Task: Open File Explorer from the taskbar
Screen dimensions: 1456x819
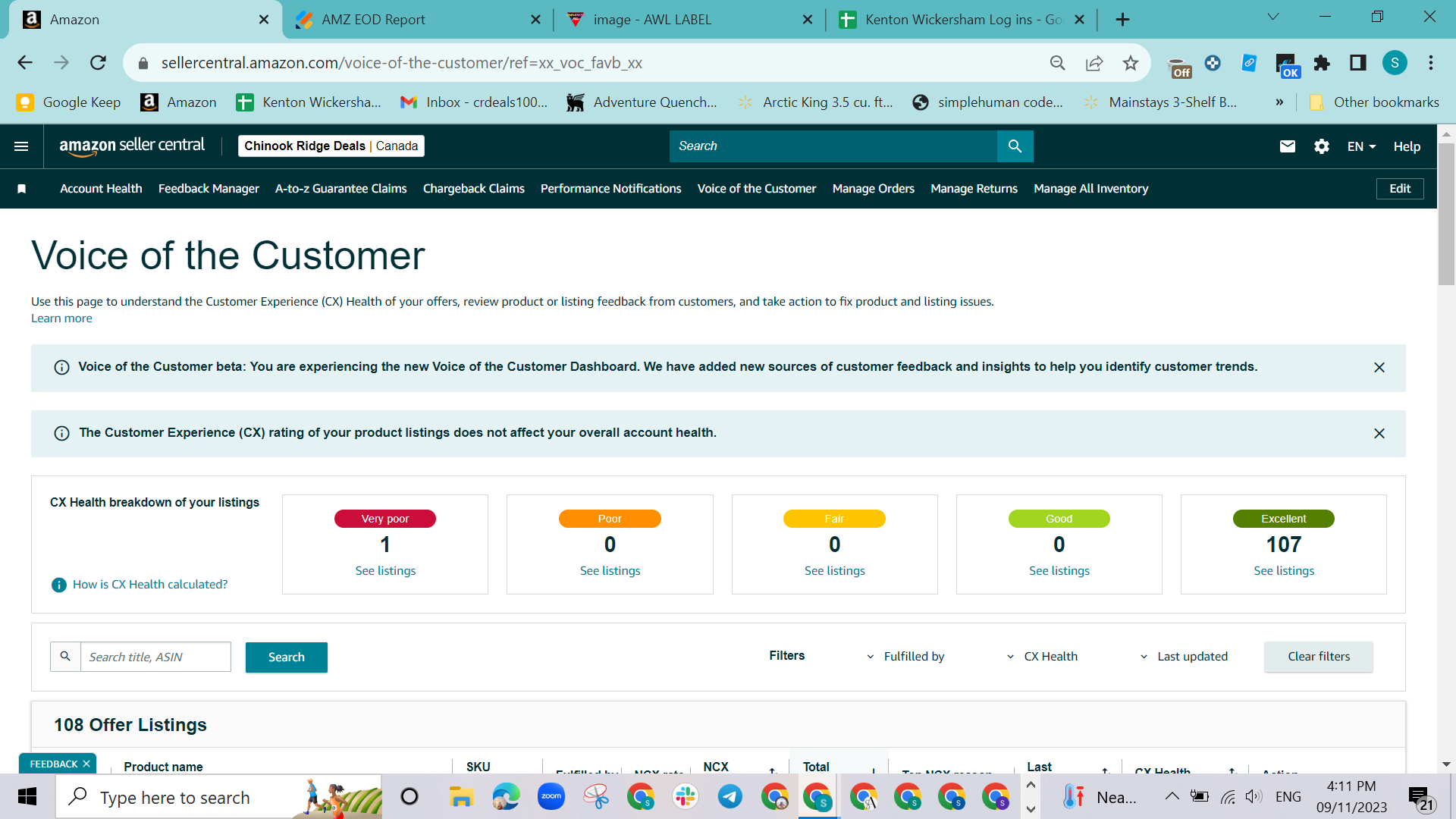Action: click(x=461, y=797)
